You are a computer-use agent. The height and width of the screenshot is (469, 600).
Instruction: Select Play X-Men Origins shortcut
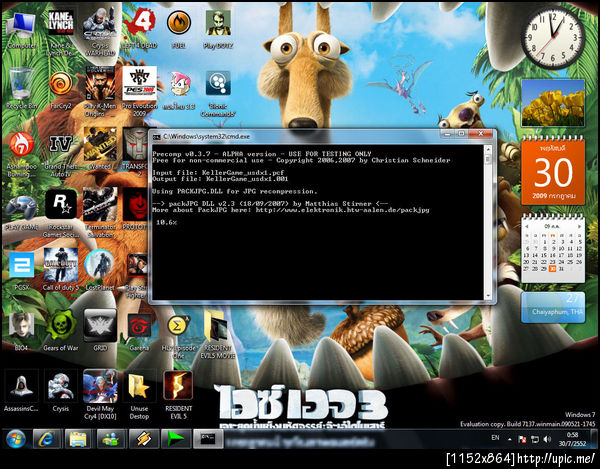pyautogui.click(x=99, y=92)
